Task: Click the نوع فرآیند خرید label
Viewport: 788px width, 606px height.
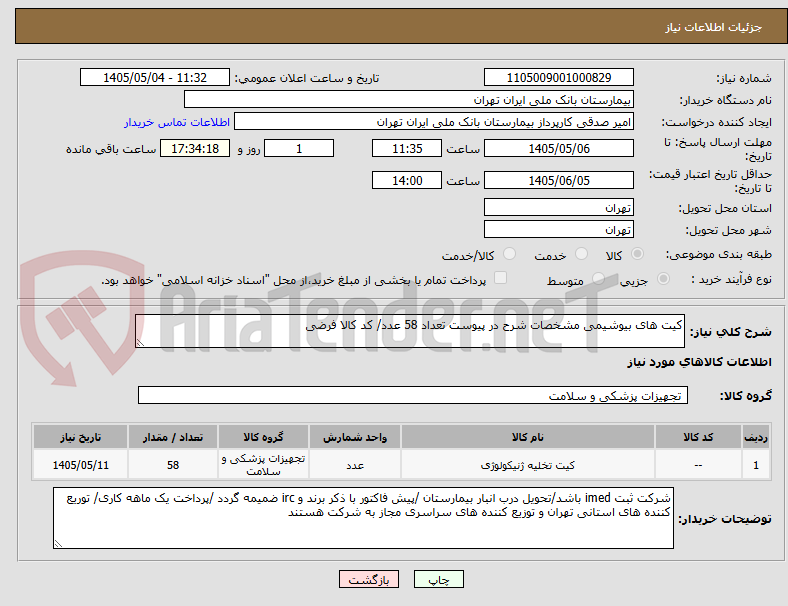Action: pos(731,279)
